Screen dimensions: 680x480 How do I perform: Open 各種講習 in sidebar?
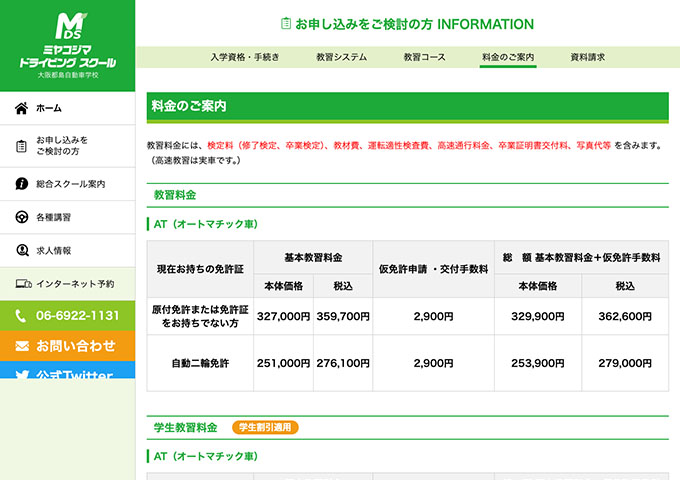68,217
